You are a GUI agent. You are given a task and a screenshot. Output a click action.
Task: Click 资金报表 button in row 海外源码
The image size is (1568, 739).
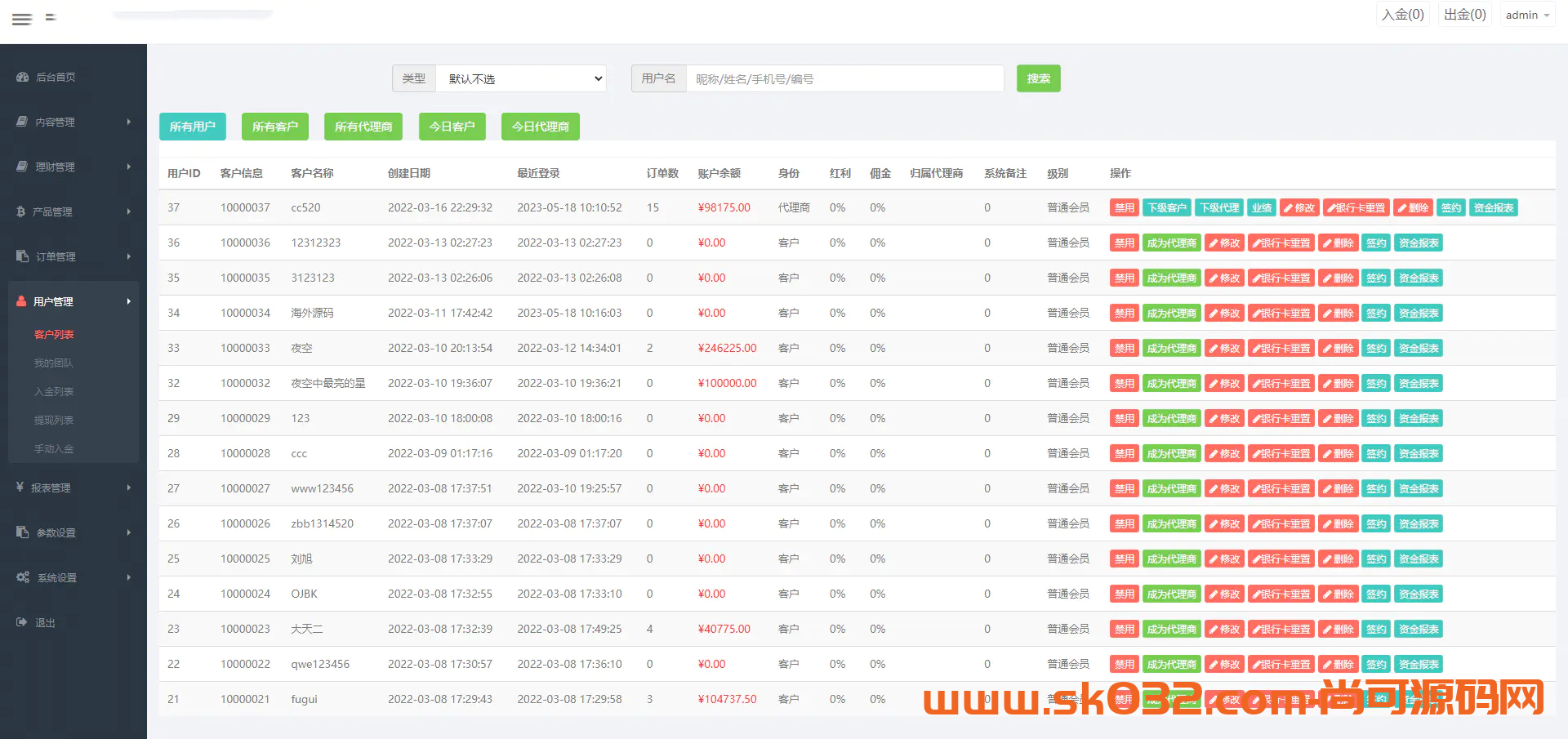[1419, 313]
